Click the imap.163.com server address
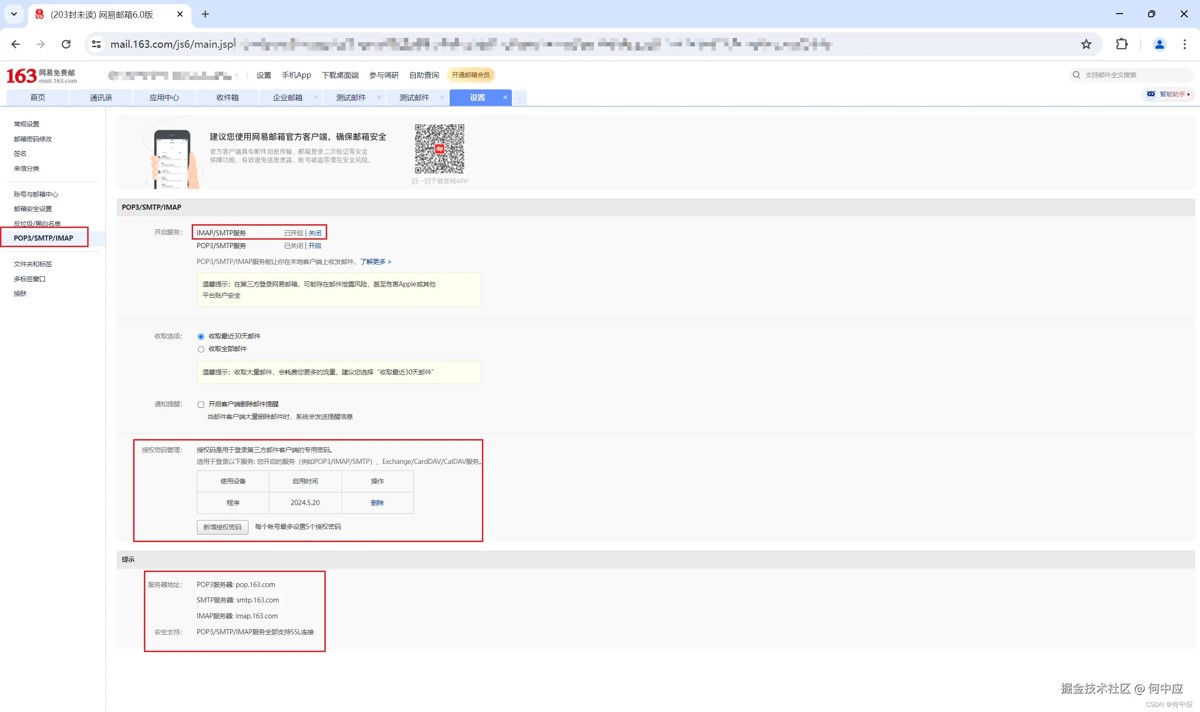 click(257, 616)
